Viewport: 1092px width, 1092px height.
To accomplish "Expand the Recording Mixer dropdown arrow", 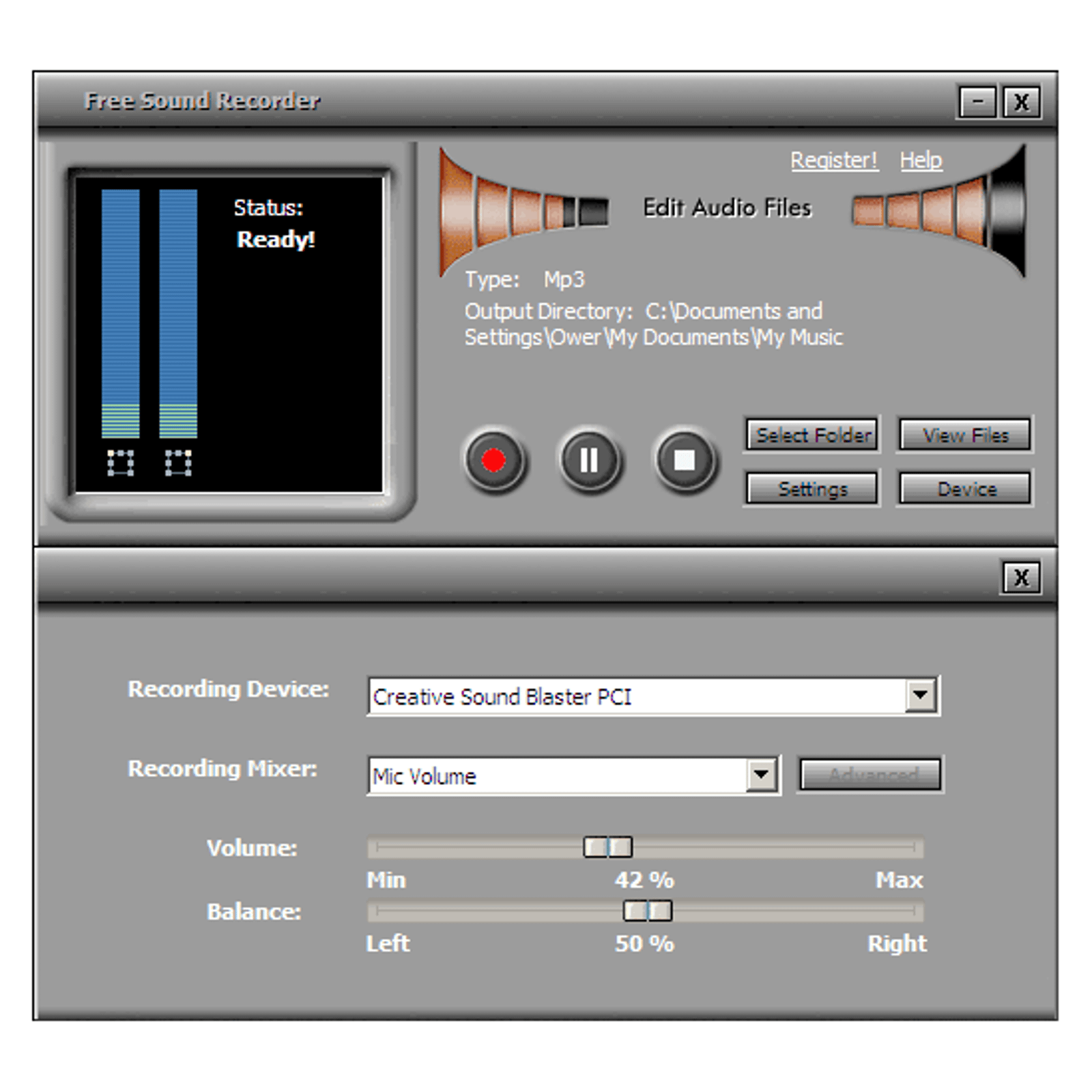I will click(761, 775).
